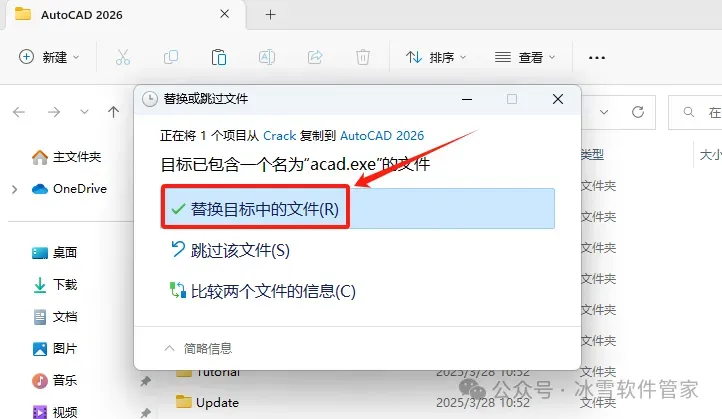The image size is (722, 419).
Task: Expand the OneDrive tree node chevron
Action: [x=15, y=189]
